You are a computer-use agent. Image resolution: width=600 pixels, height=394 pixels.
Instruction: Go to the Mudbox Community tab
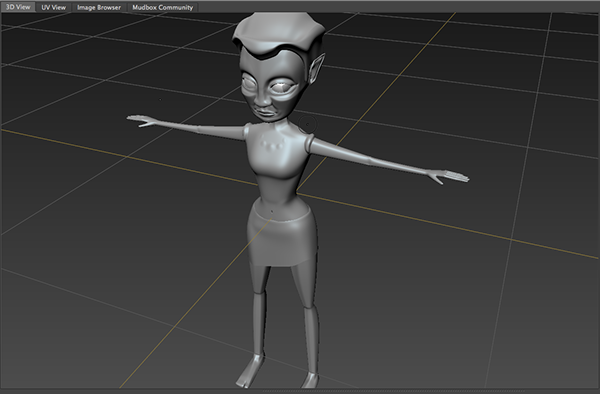(x=163, y=7)
